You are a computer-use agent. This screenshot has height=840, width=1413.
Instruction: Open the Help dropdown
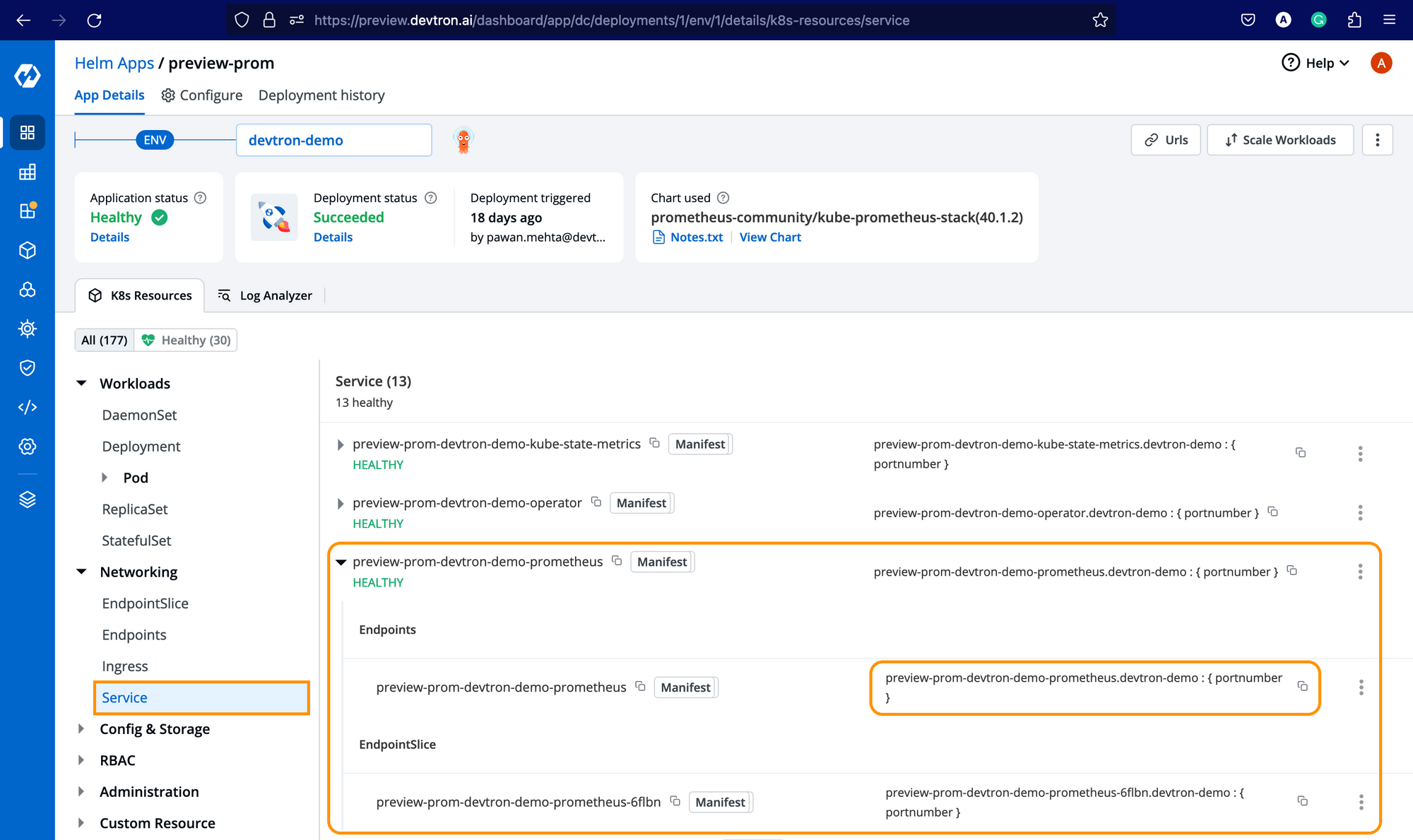tap(1316, 63)
